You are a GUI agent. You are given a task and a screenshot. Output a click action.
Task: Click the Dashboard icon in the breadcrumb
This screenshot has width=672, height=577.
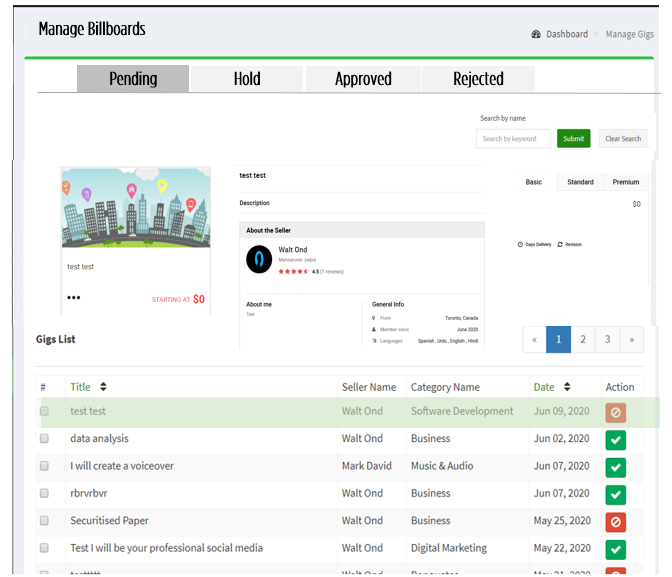537,34
